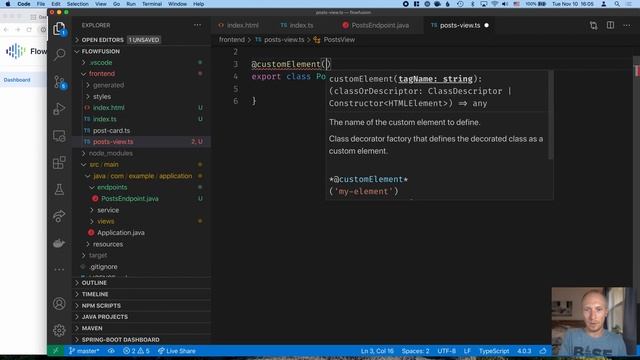The height and width of the screenshot is (360, 640).
Task: Click the status bar icon next to master*
Action: tap(111, 351)
